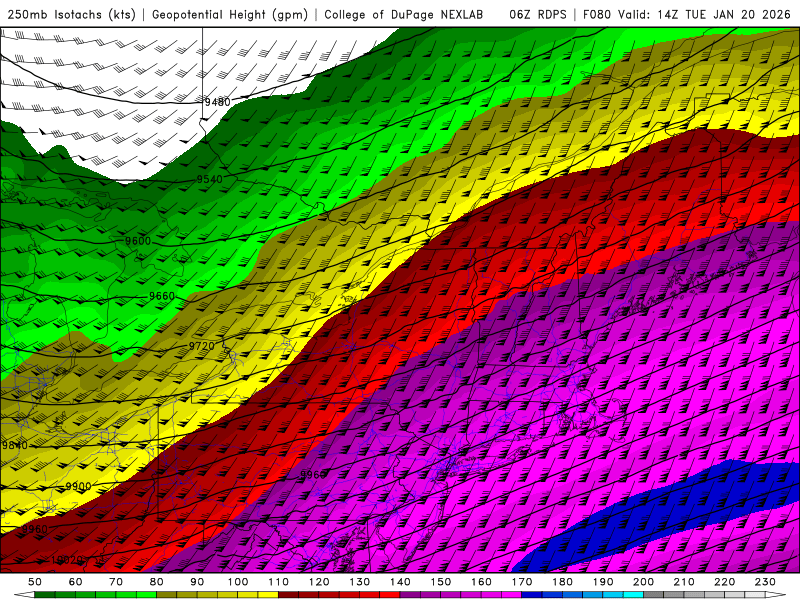
Task: Click the 10020 height contour label
Action: click(67, 560)
